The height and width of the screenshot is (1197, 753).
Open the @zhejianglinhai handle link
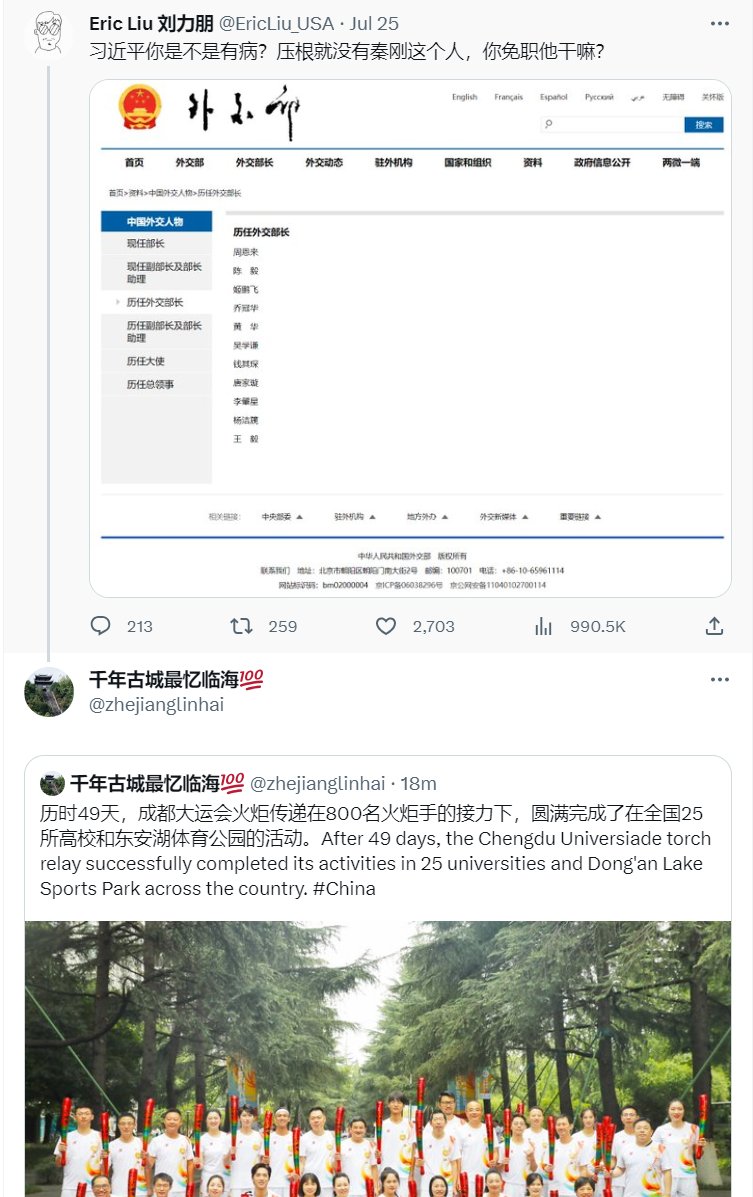pyautogui.click(x=157, y=705)
